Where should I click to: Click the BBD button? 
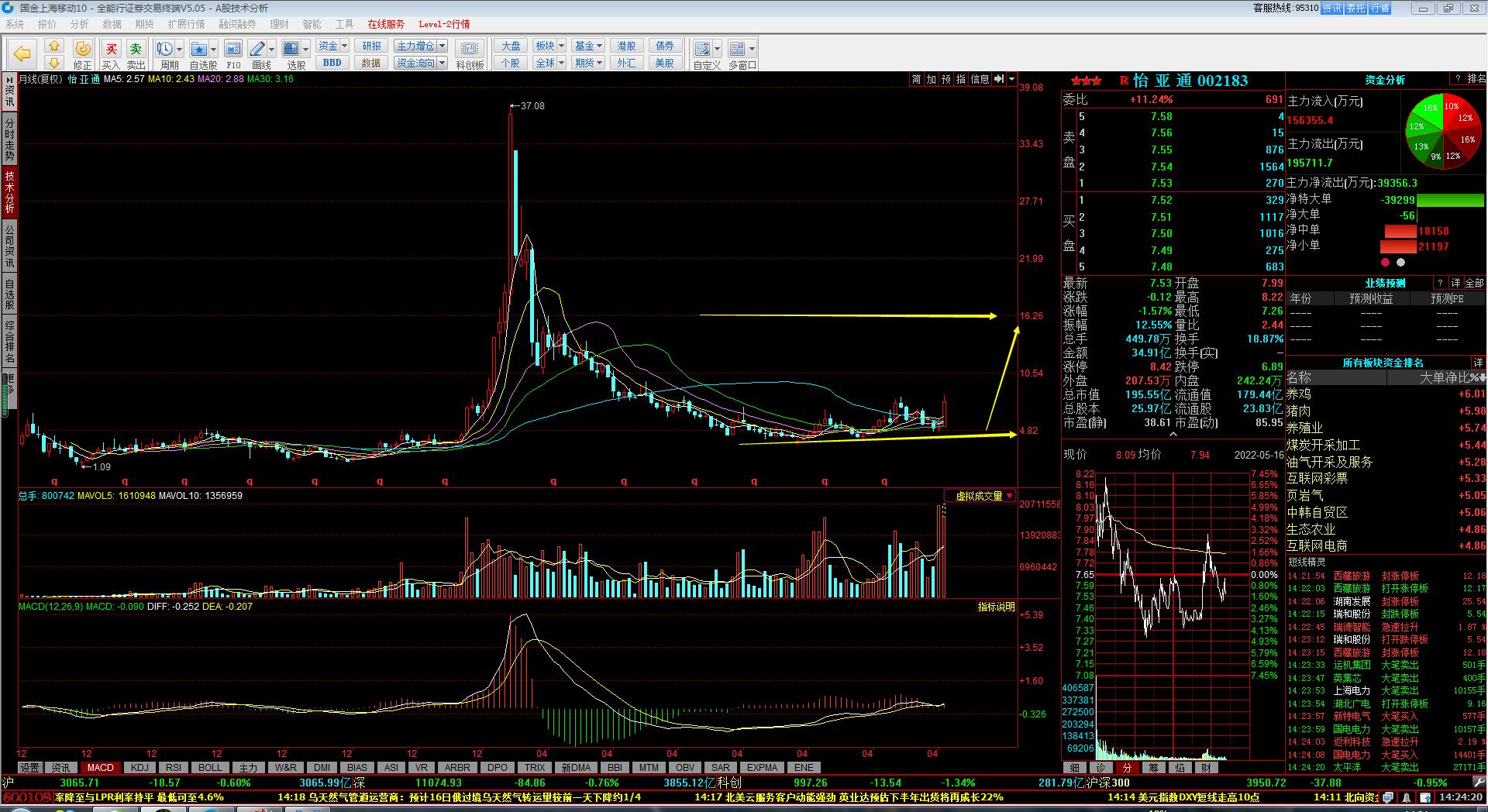click(332, 63)
